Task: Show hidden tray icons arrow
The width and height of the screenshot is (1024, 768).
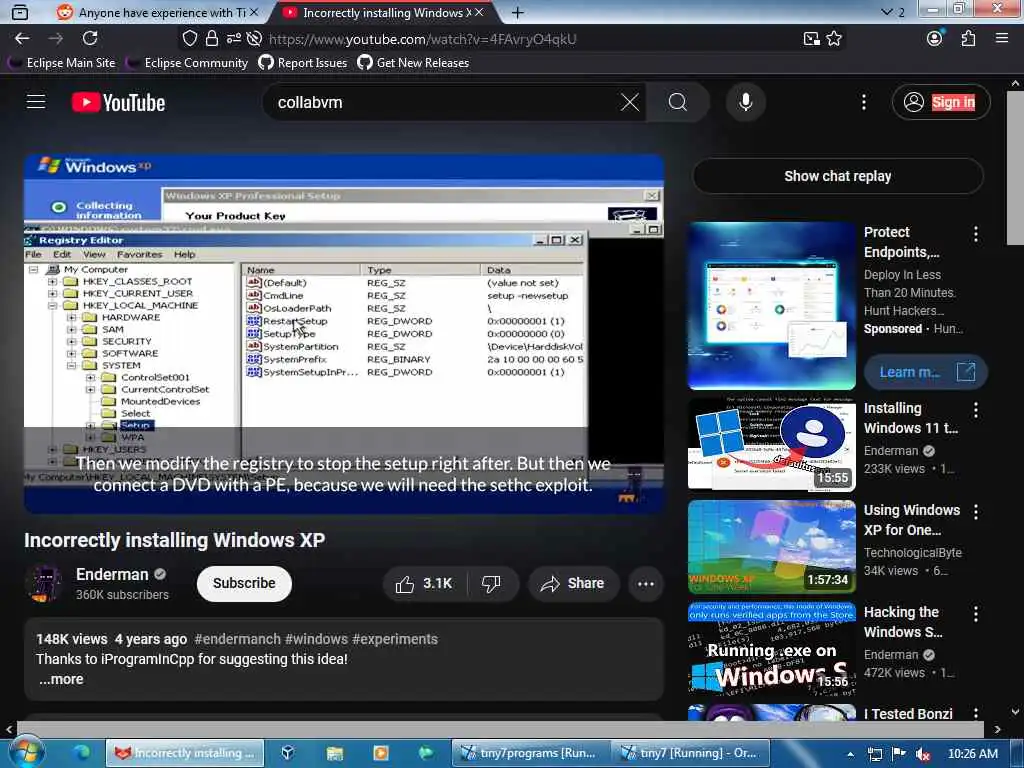Action: coord(850,754)
